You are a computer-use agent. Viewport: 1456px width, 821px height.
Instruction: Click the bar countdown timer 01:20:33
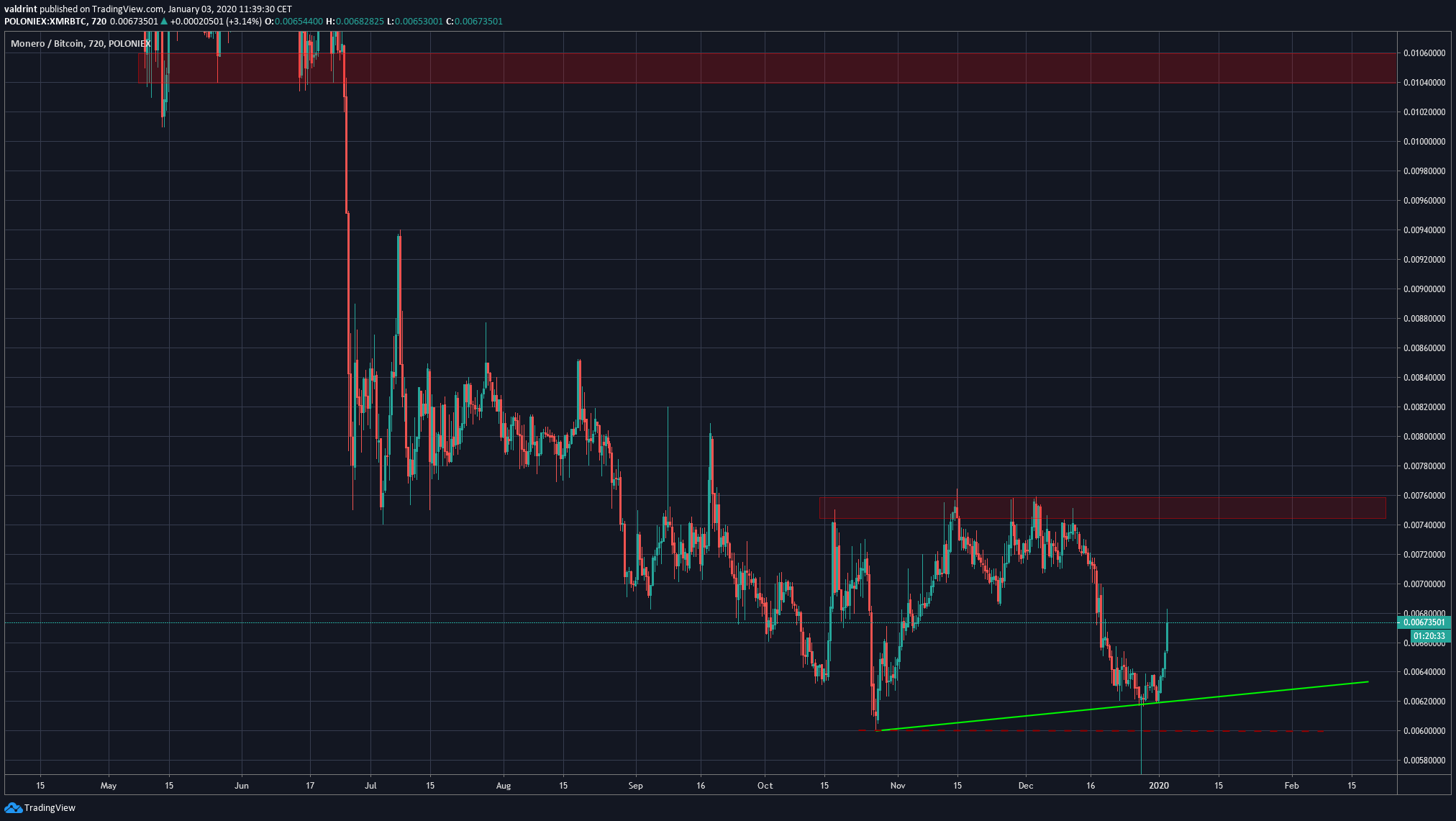point(1432,635)
